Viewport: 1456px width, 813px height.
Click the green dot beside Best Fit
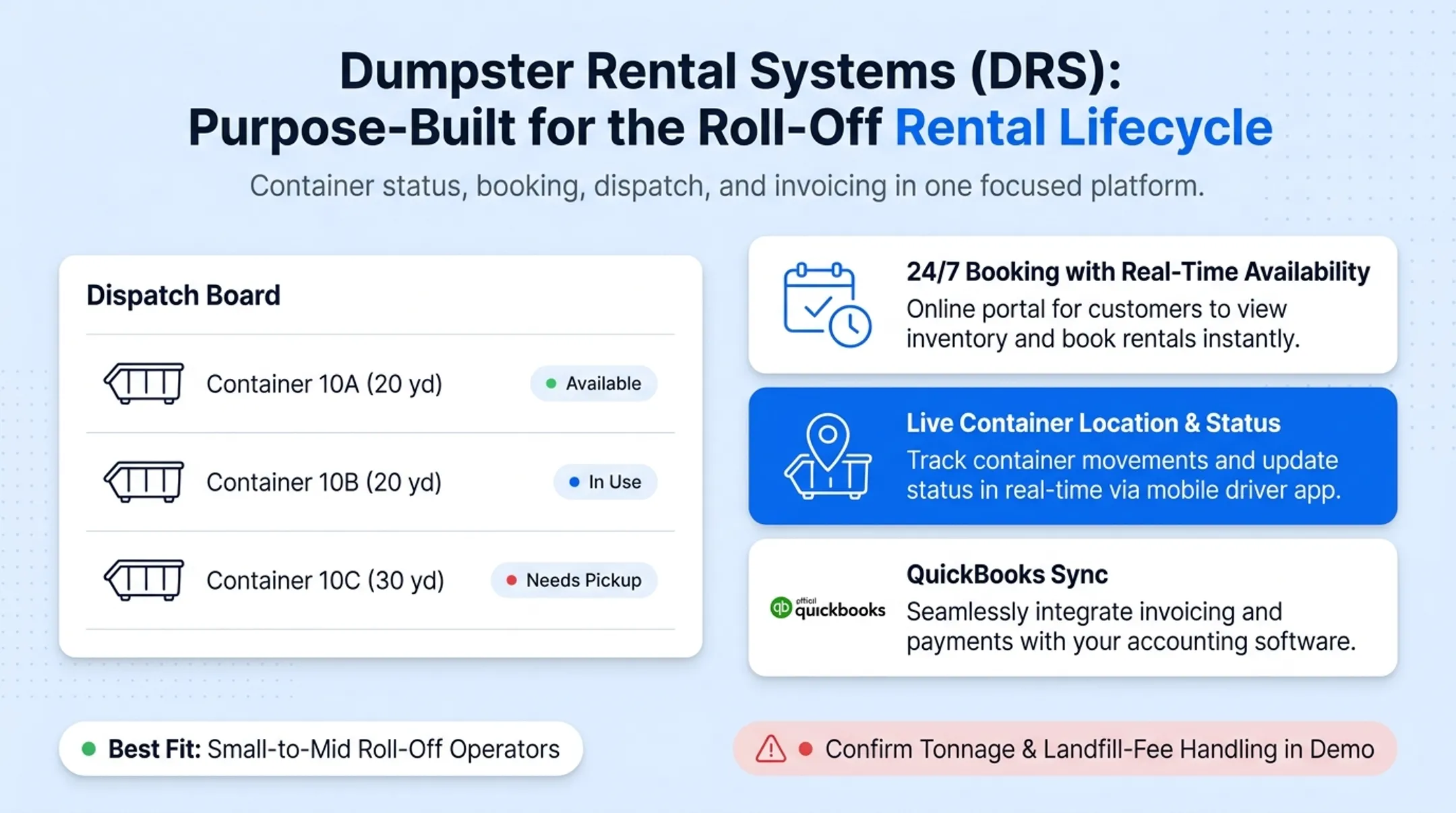88,749
